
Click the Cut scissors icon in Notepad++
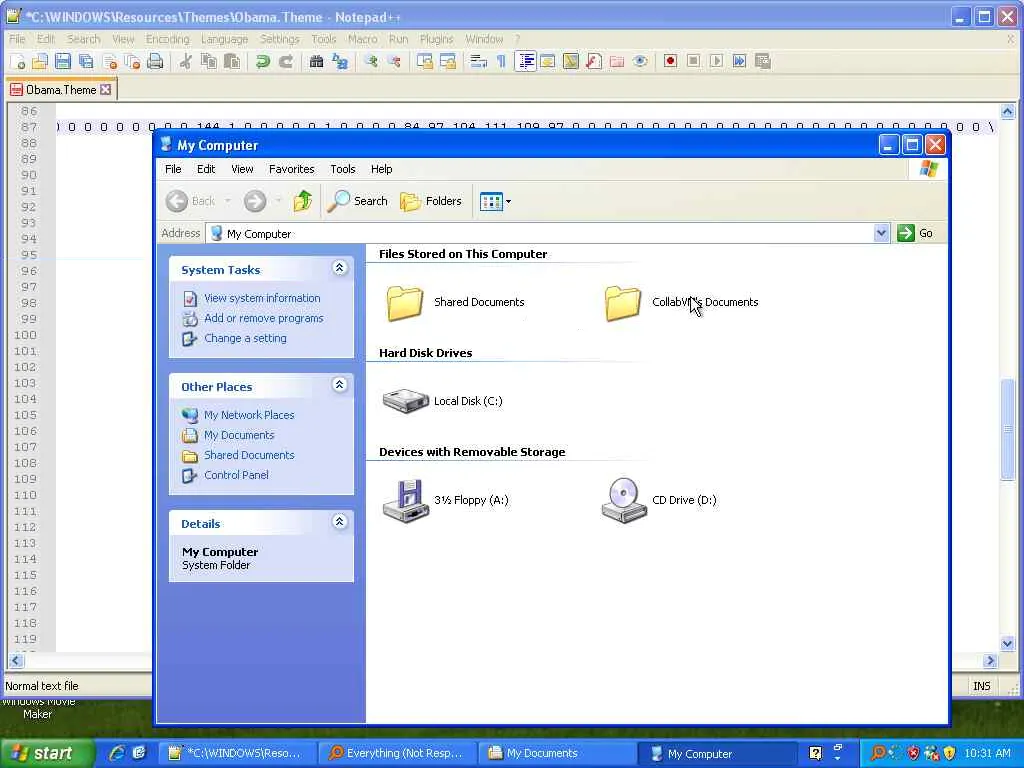click(x=186, y=61)
